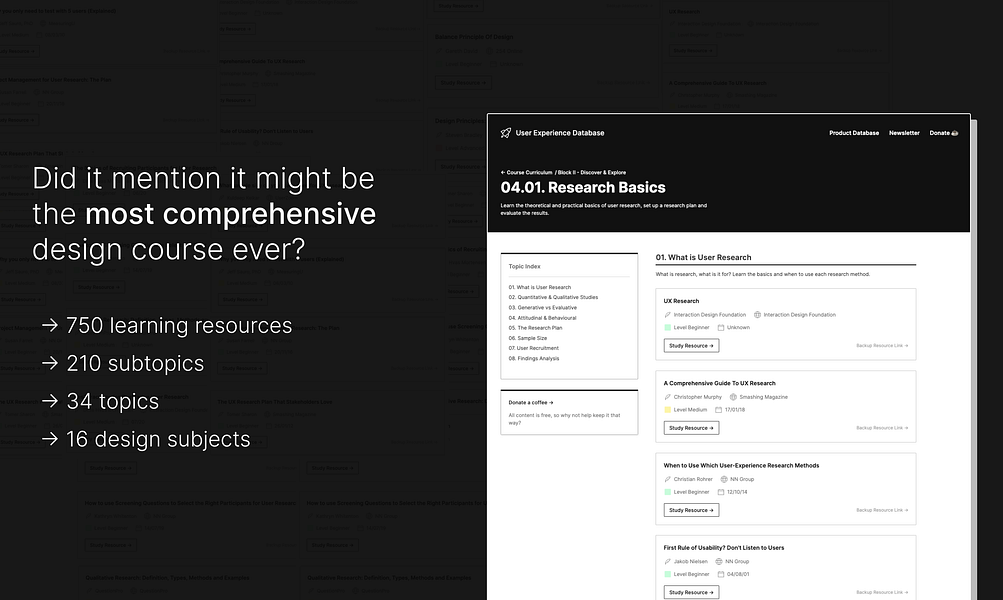This screenshot has width=1003, height=600.
Task: Click the pencil icon on the UX Research card
Action: [668, 314]
